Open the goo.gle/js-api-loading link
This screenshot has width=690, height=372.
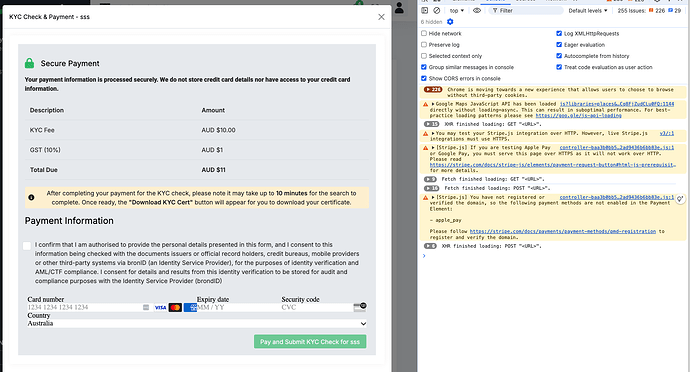tap(578, 116)
